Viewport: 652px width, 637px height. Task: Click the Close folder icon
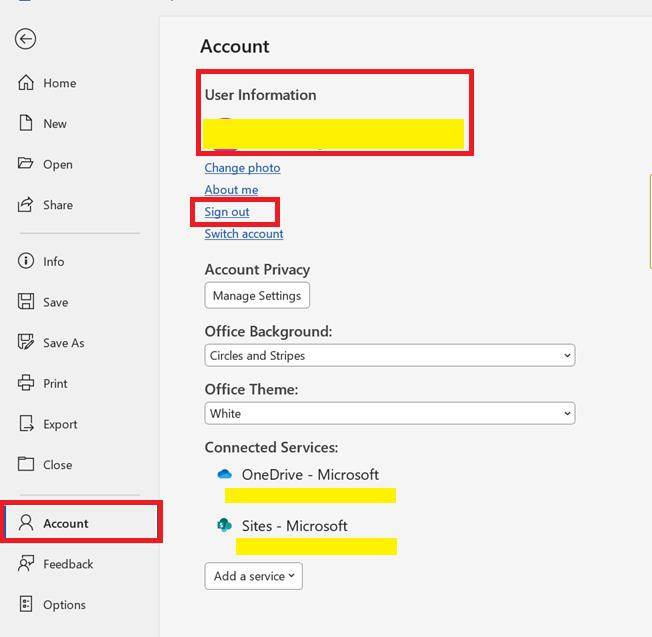pos(26,464)
